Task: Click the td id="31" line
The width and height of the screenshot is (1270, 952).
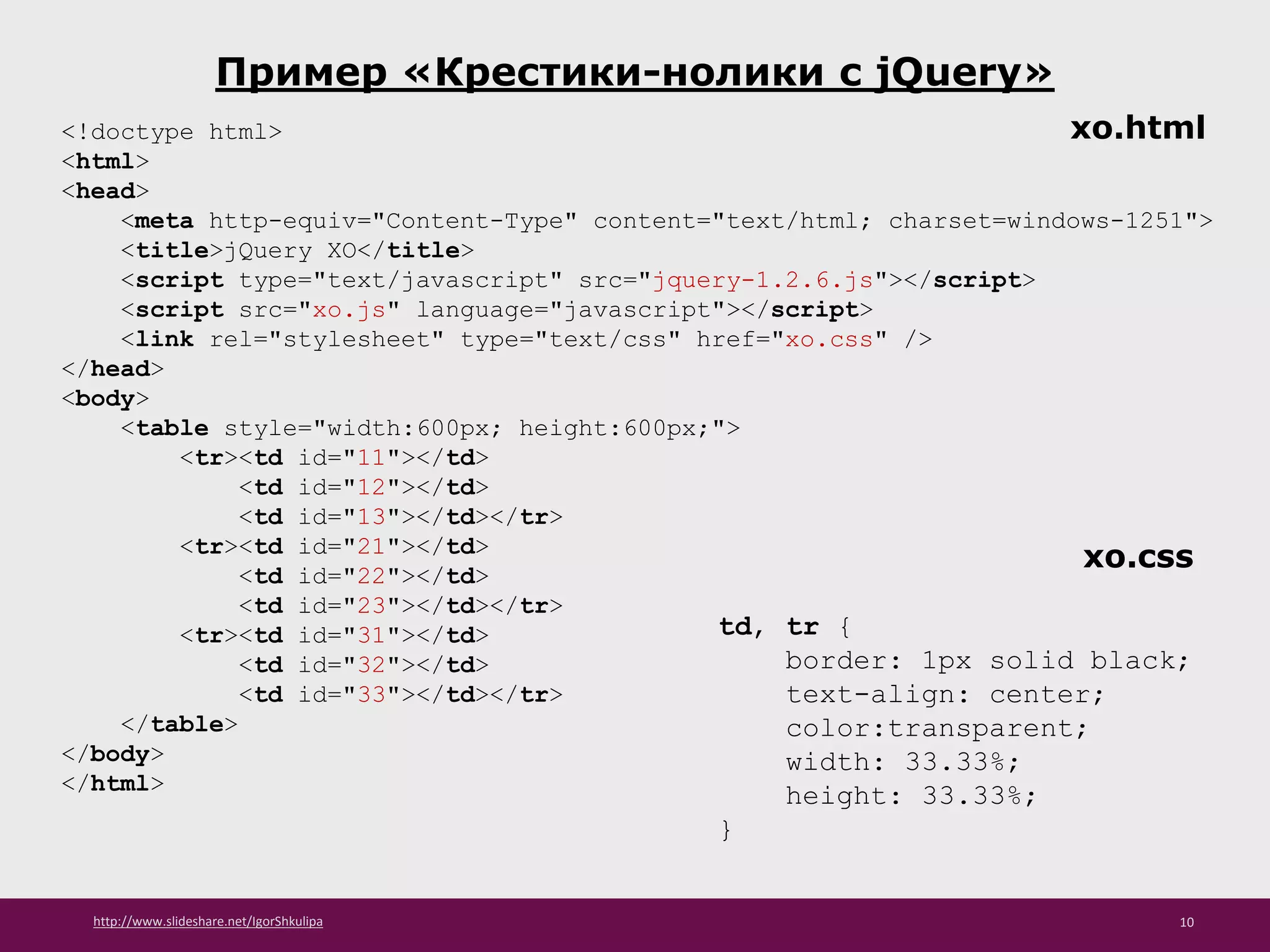Action: (334, 635)
